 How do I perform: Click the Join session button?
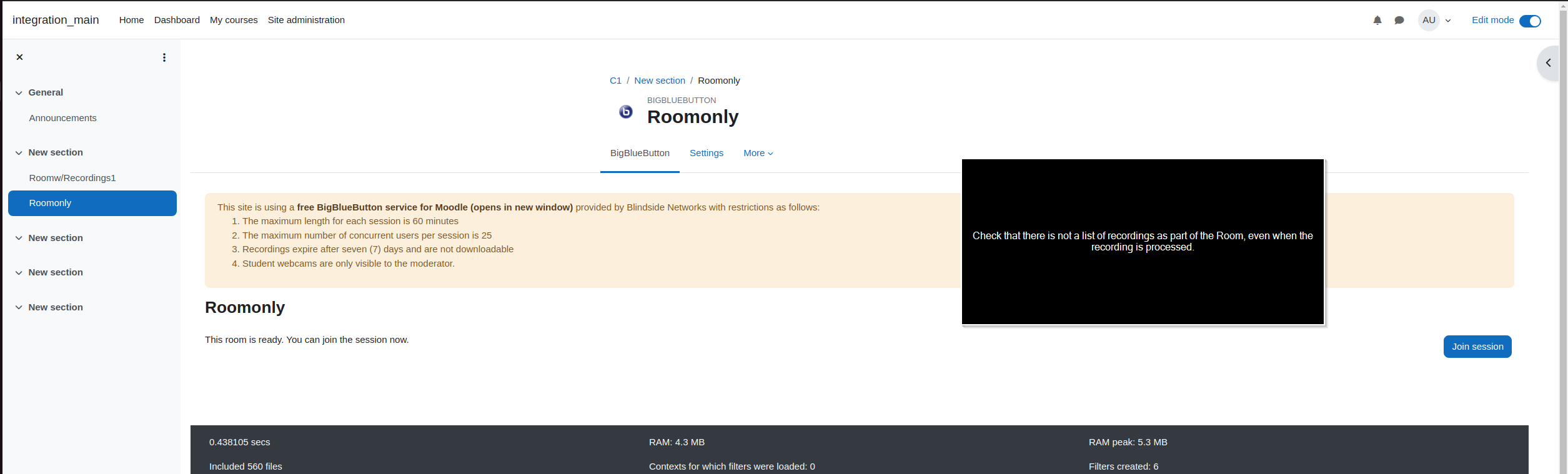coord(1477,347)
